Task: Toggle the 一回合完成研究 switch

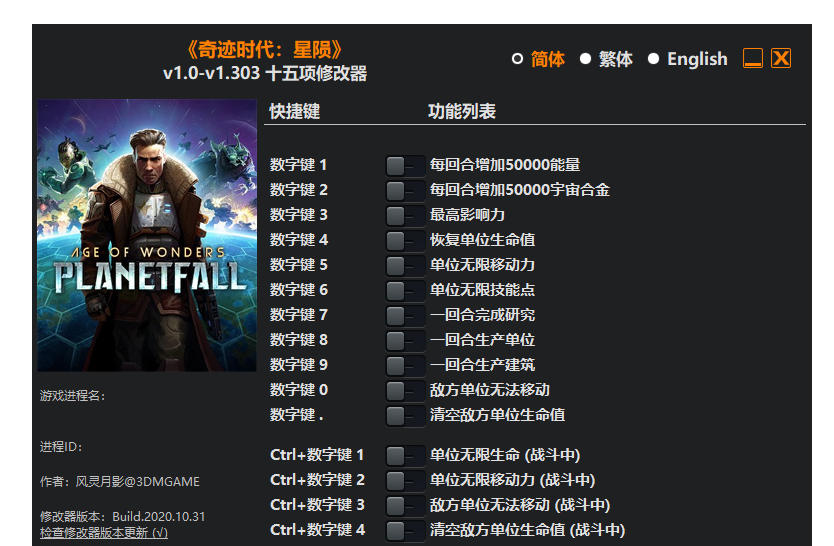Action: click(405, 315)
